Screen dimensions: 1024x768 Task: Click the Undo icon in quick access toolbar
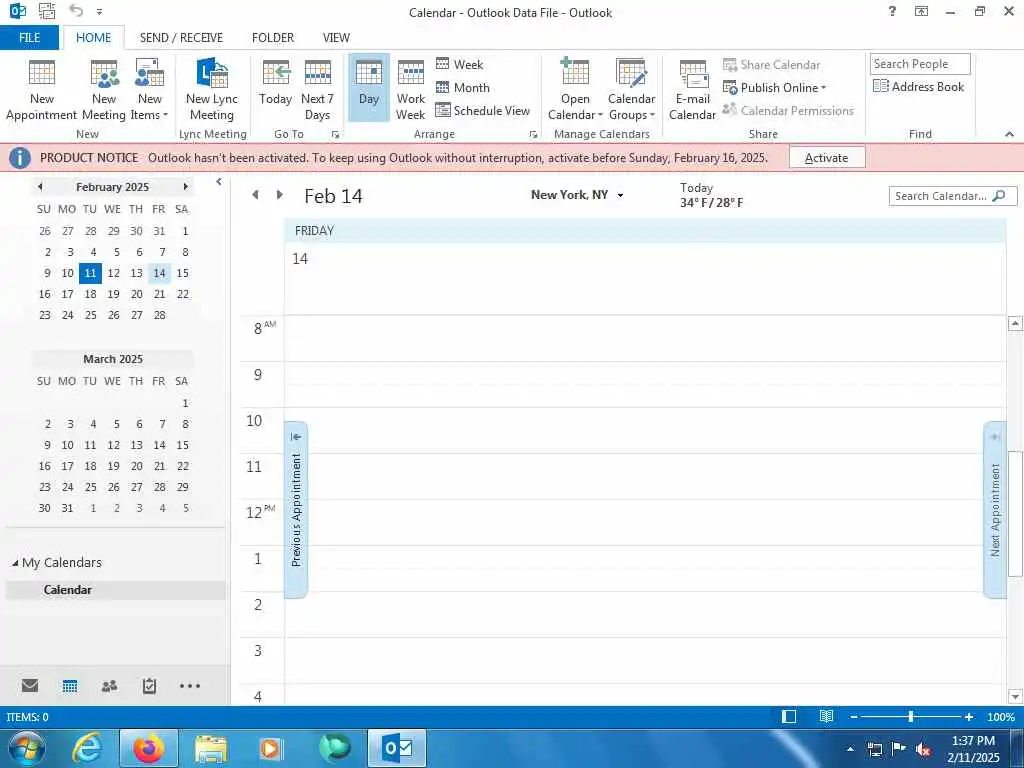click(x=76, y=11)
